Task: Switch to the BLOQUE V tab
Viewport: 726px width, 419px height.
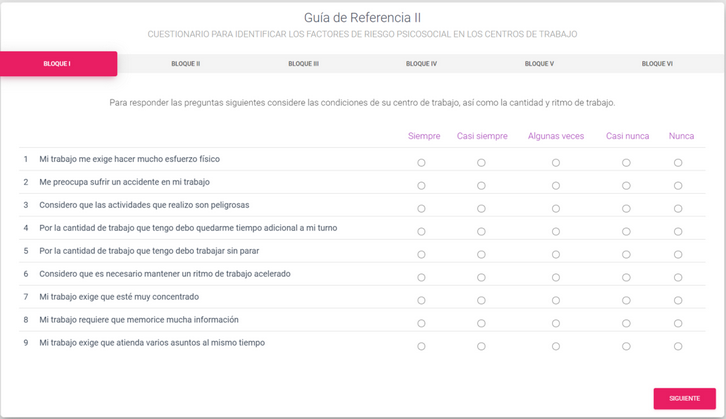Action: (539, 64)
